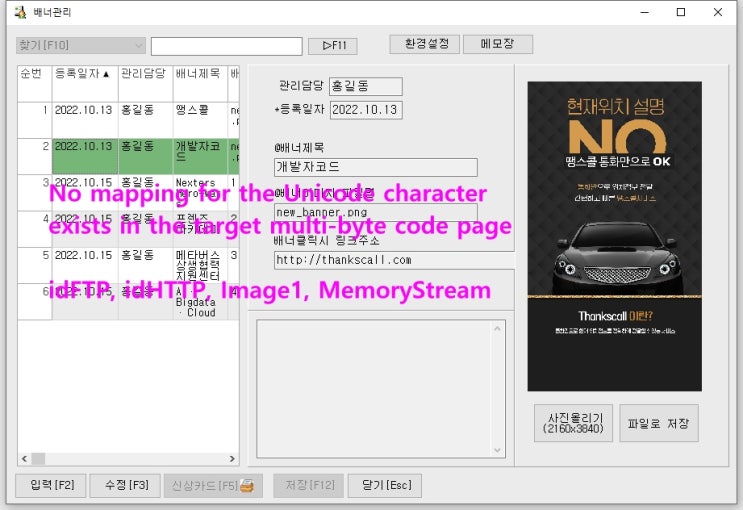Click the search text field beside 찾기
This screenshot has width=743, height=510.
(227, 46)
